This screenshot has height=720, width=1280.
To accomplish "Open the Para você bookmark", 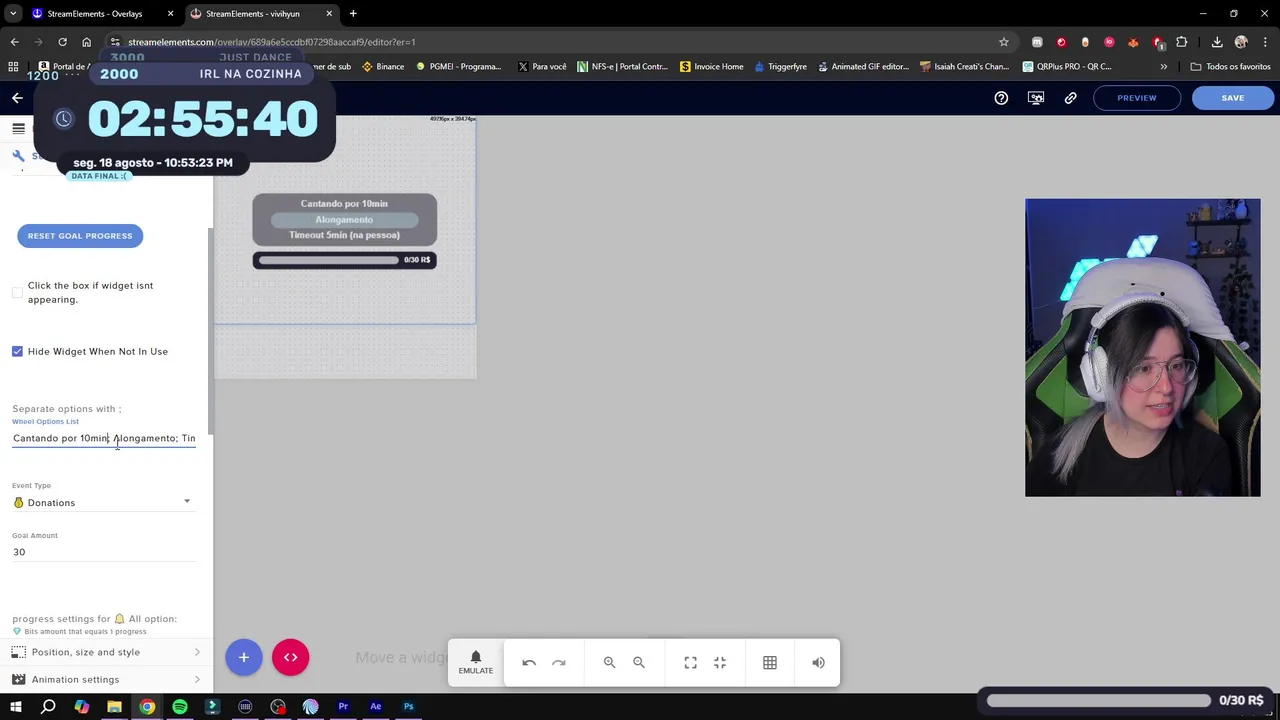I will coord(542,66).
